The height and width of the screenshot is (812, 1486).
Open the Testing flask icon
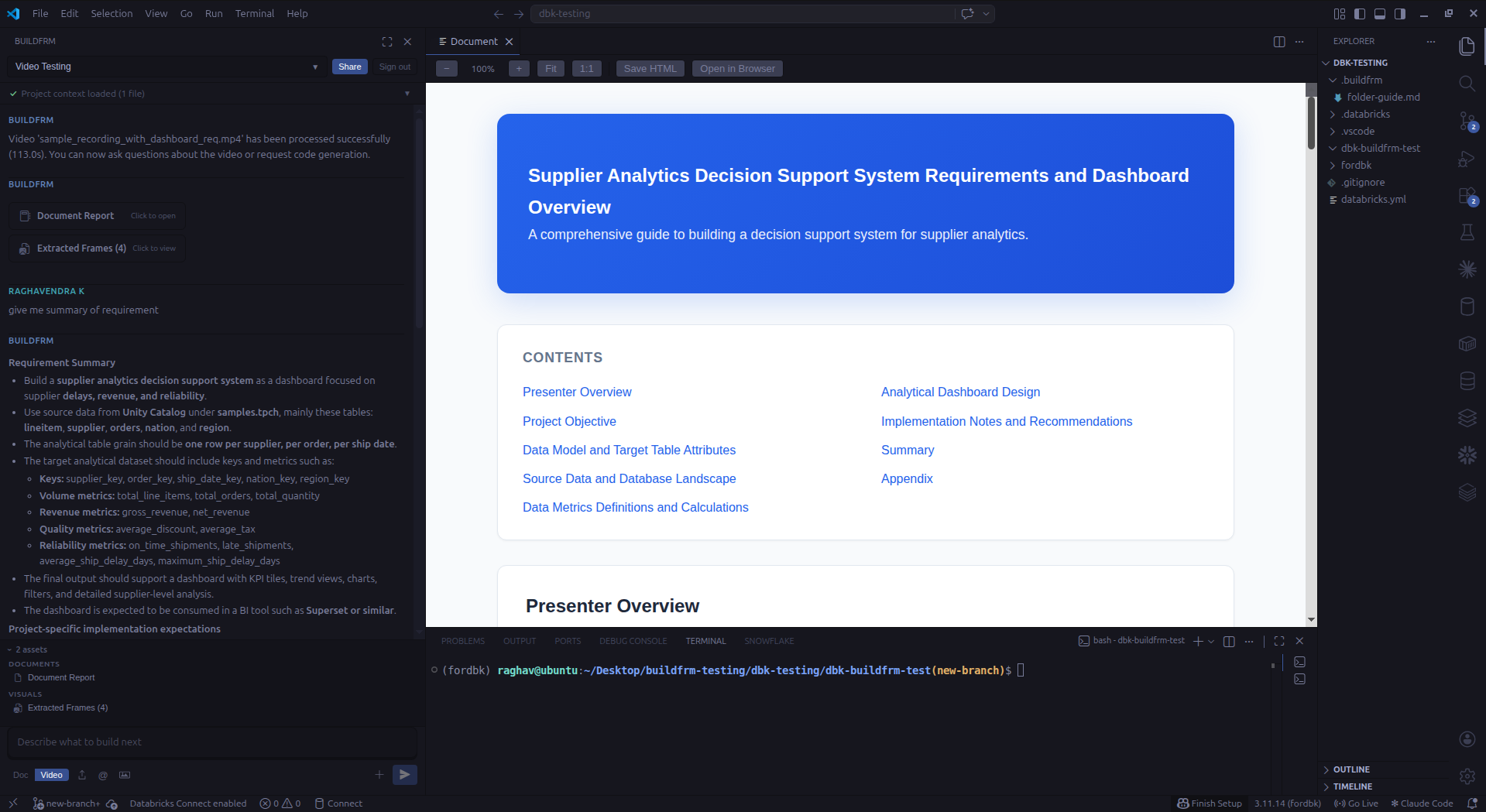(1467, 232)
